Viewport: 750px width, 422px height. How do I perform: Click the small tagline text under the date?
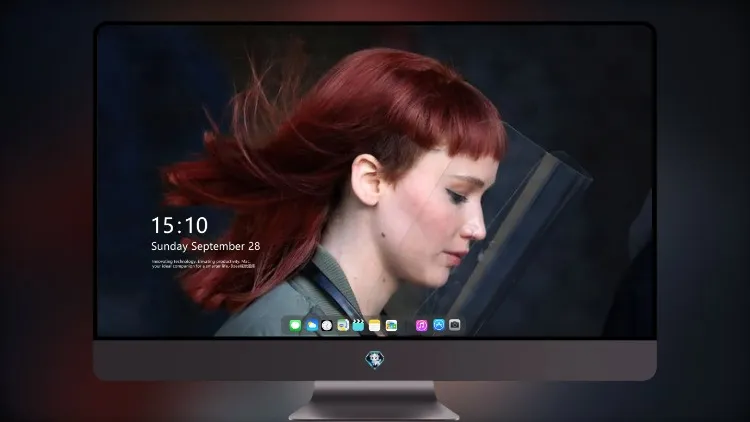(203, 264)
